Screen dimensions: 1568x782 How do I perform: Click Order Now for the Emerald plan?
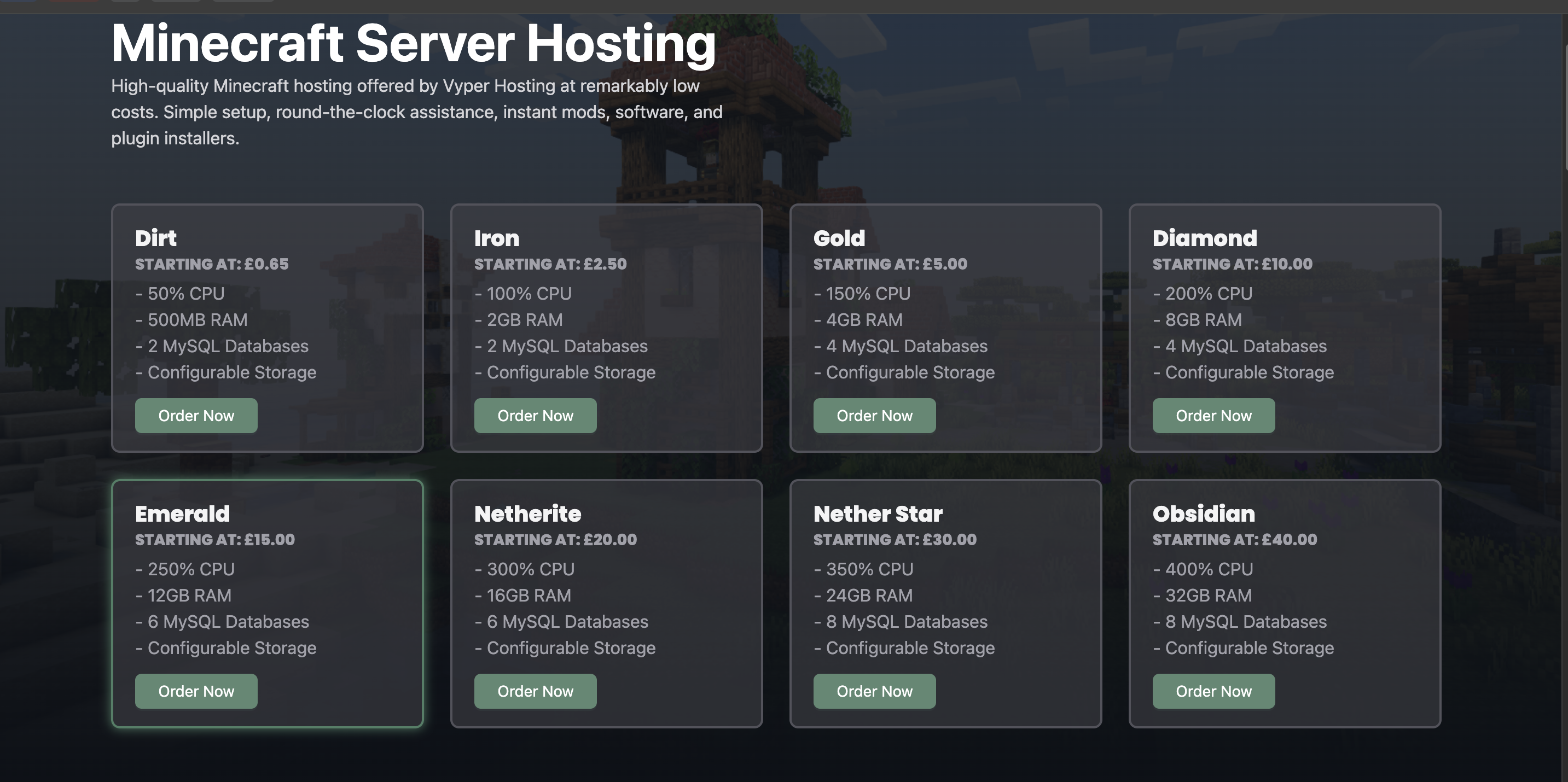196,691
